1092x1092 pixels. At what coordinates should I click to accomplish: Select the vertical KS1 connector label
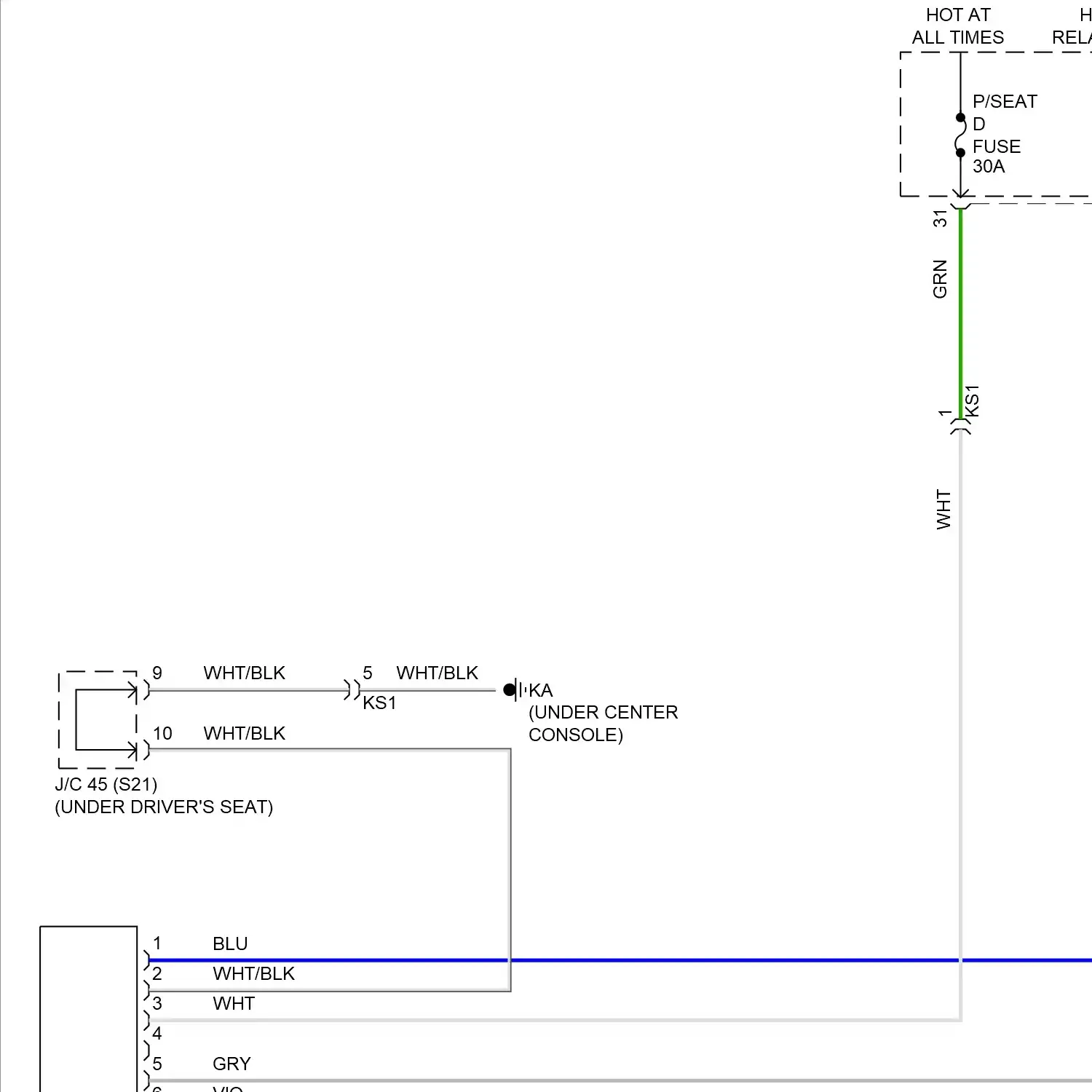pyautogui.click(x=972, y=401)
